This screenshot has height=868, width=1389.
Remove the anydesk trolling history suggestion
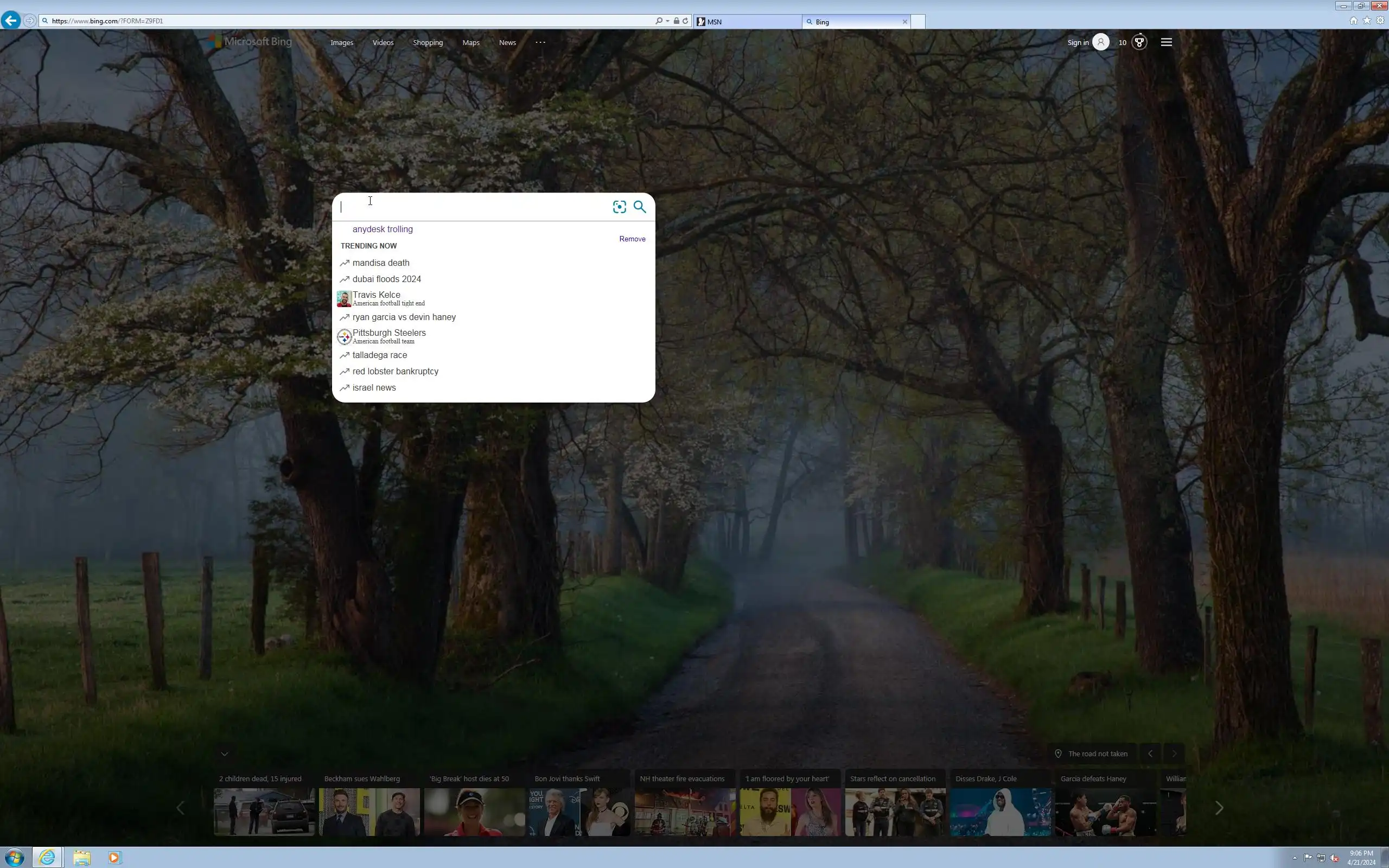pyautogui.click(x=632, y=239)
